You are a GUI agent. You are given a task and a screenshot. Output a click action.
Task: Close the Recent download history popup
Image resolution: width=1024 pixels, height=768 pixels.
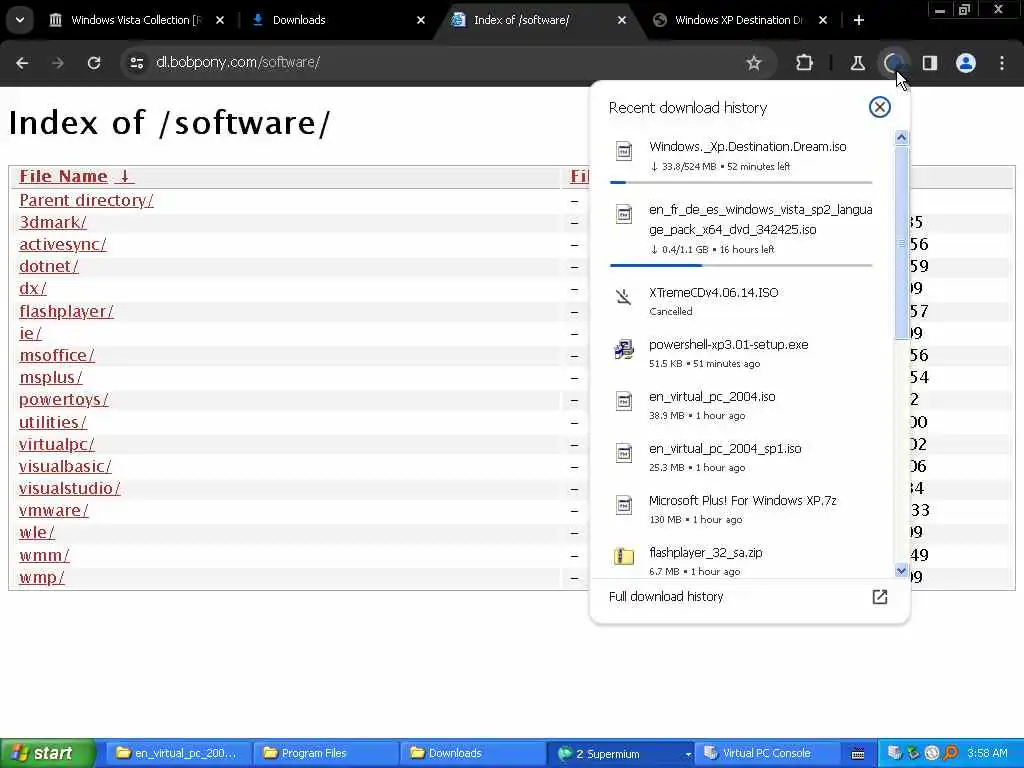point(880,107)
